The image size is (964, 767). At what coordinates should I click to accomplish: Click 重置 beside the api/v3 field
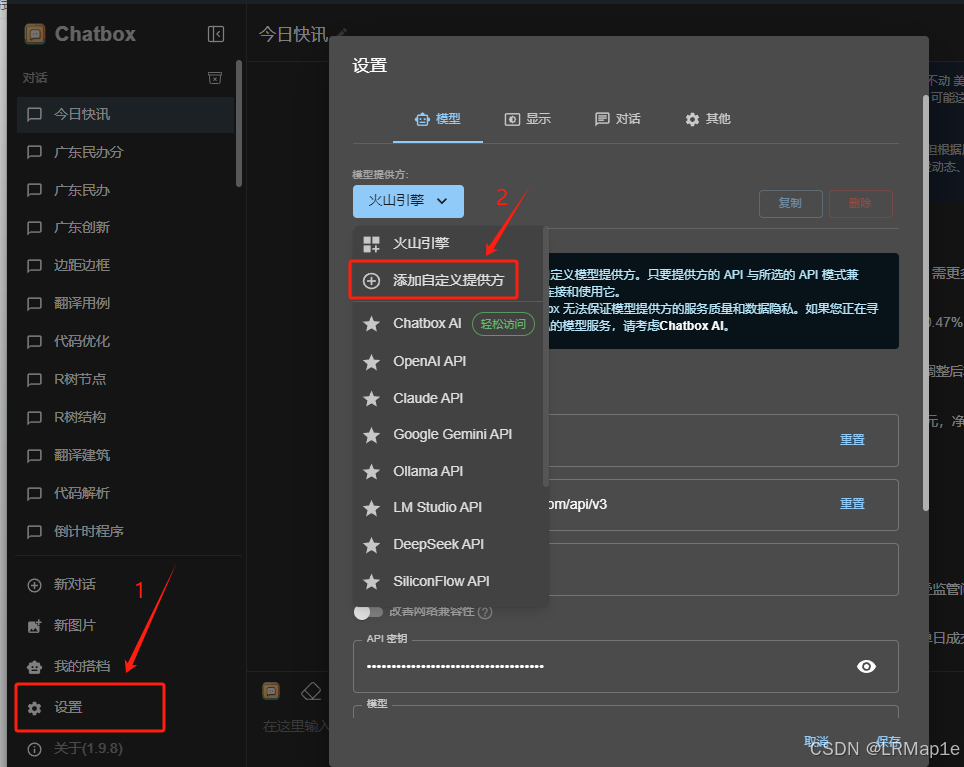point(852,504)
